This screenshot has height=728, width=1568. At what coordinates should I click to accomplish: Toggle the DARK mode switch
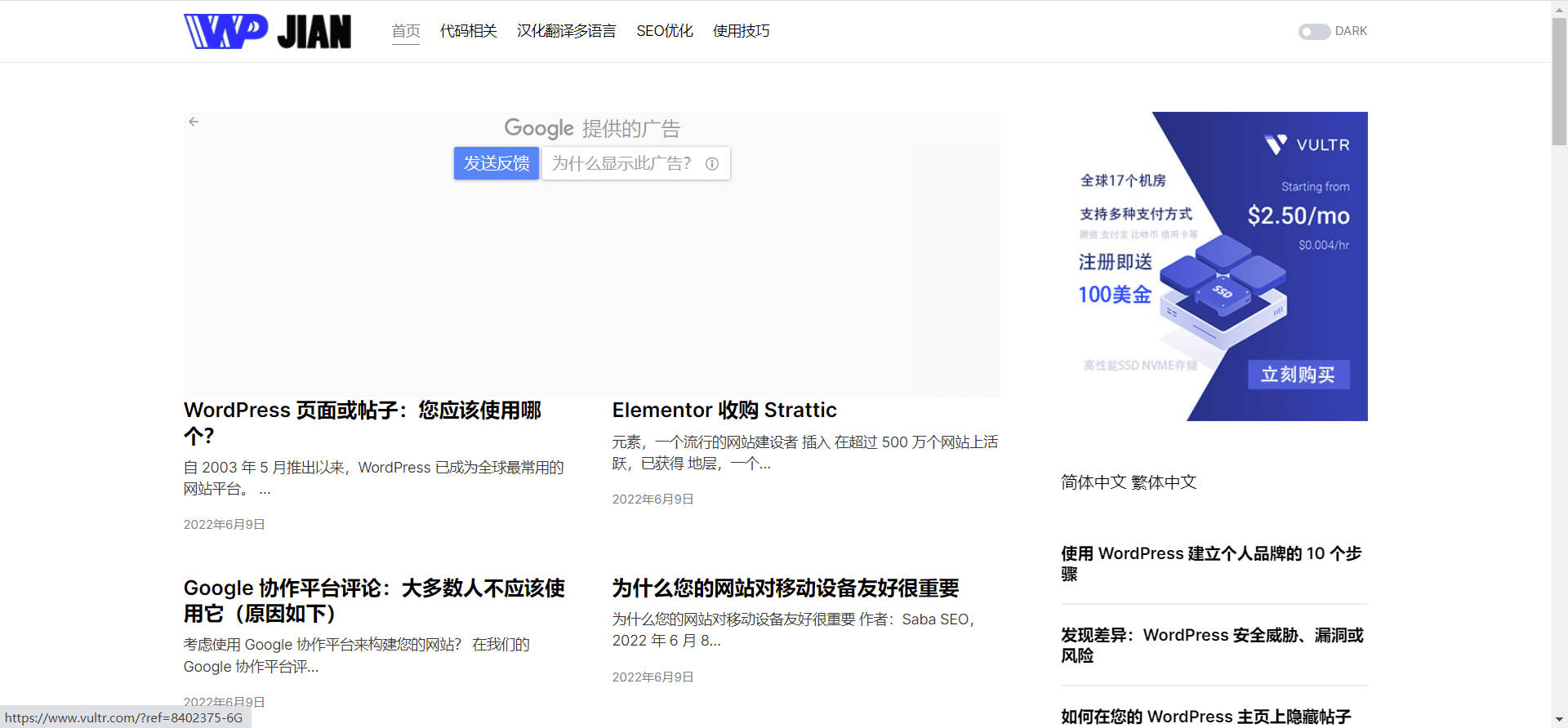pos(1314,32)
